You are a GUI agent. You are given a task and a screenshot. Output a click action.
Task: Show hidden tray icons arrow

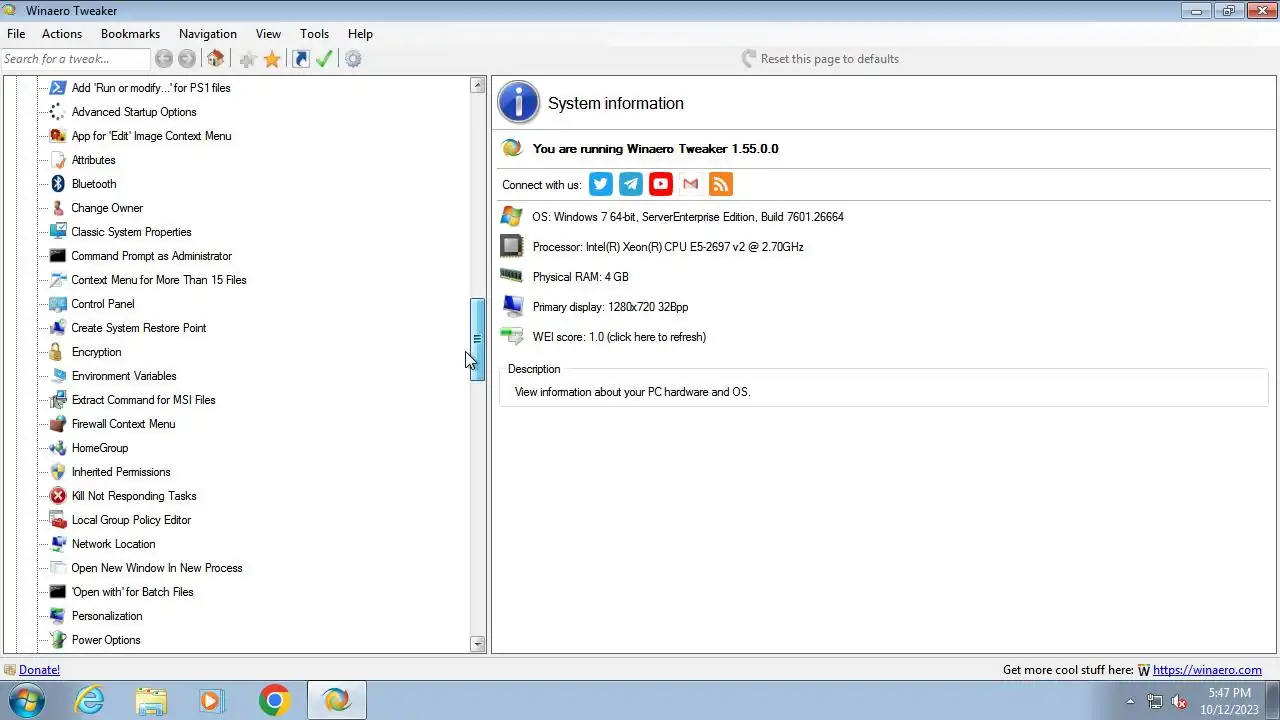click(1130, 701)
